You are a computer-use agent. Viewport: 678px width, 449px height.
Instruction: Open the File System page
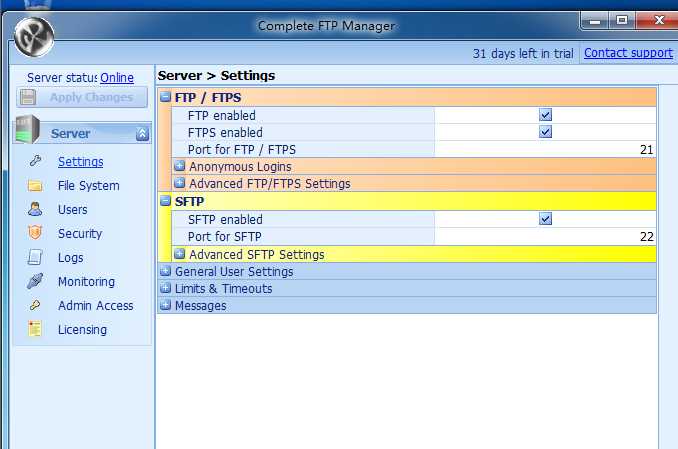click(x=89, y=186)
